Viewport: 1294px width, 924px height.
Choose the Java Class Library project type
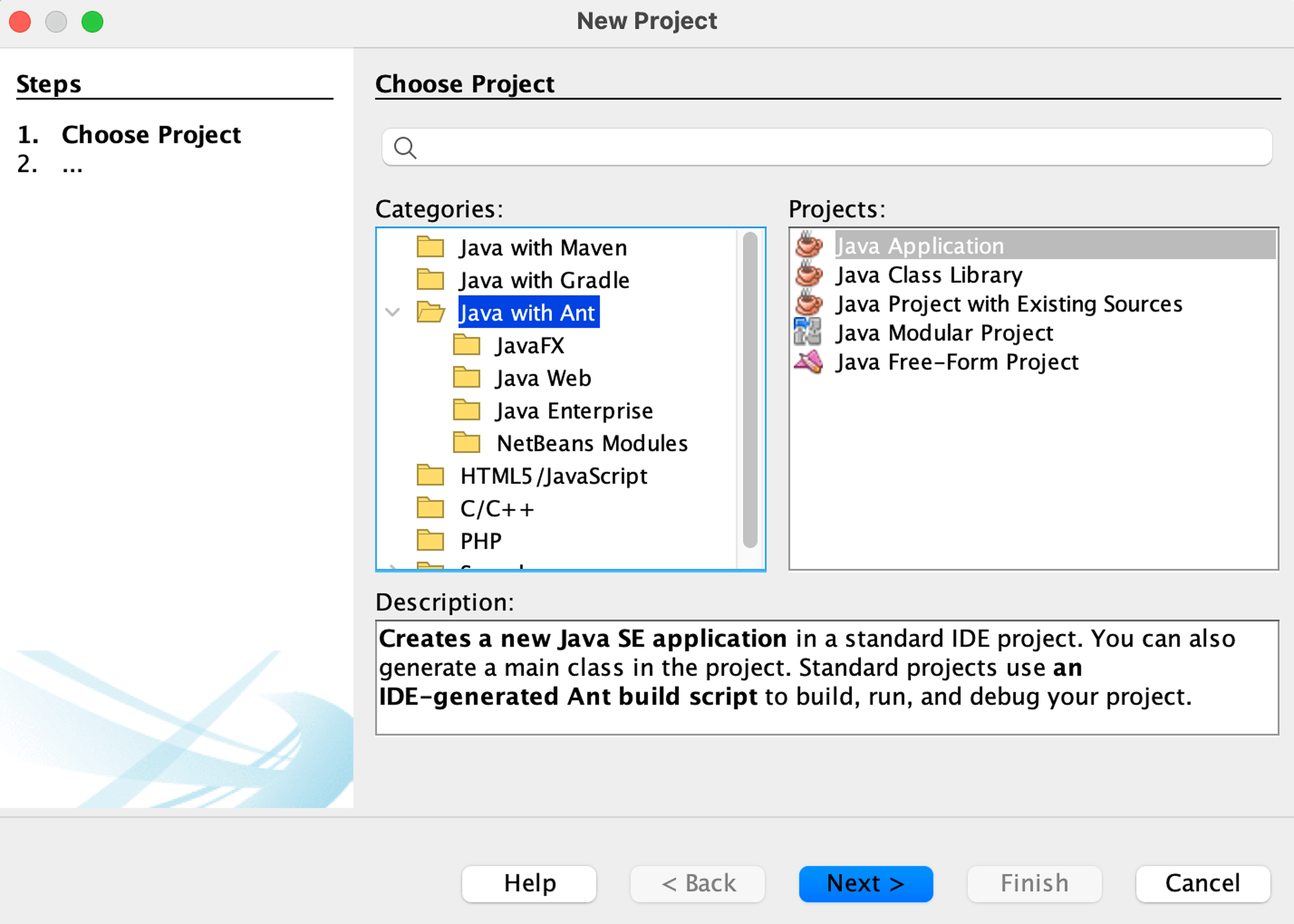[929, 275]
